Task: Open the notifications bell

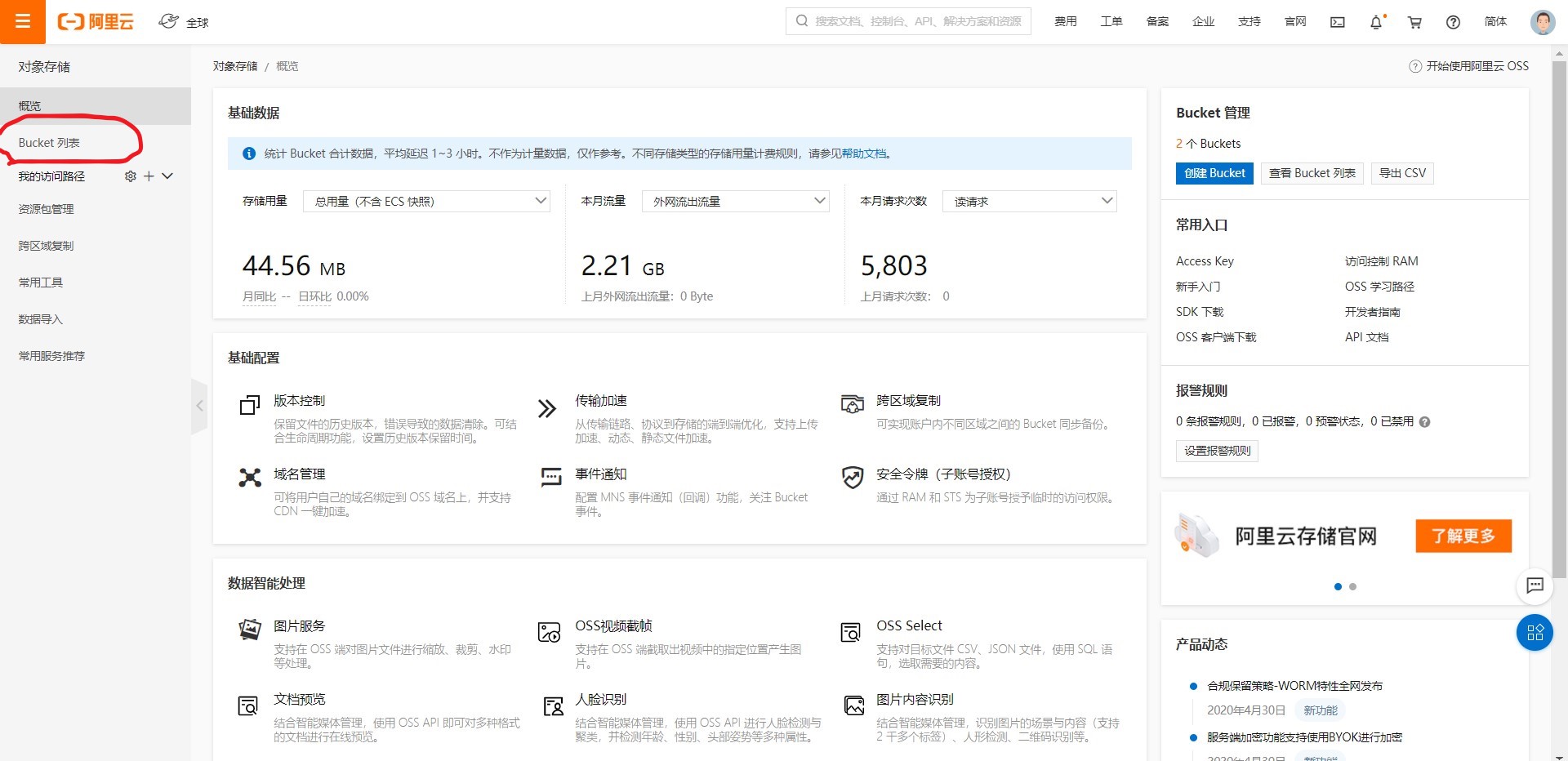Action: coord(1376,22)
